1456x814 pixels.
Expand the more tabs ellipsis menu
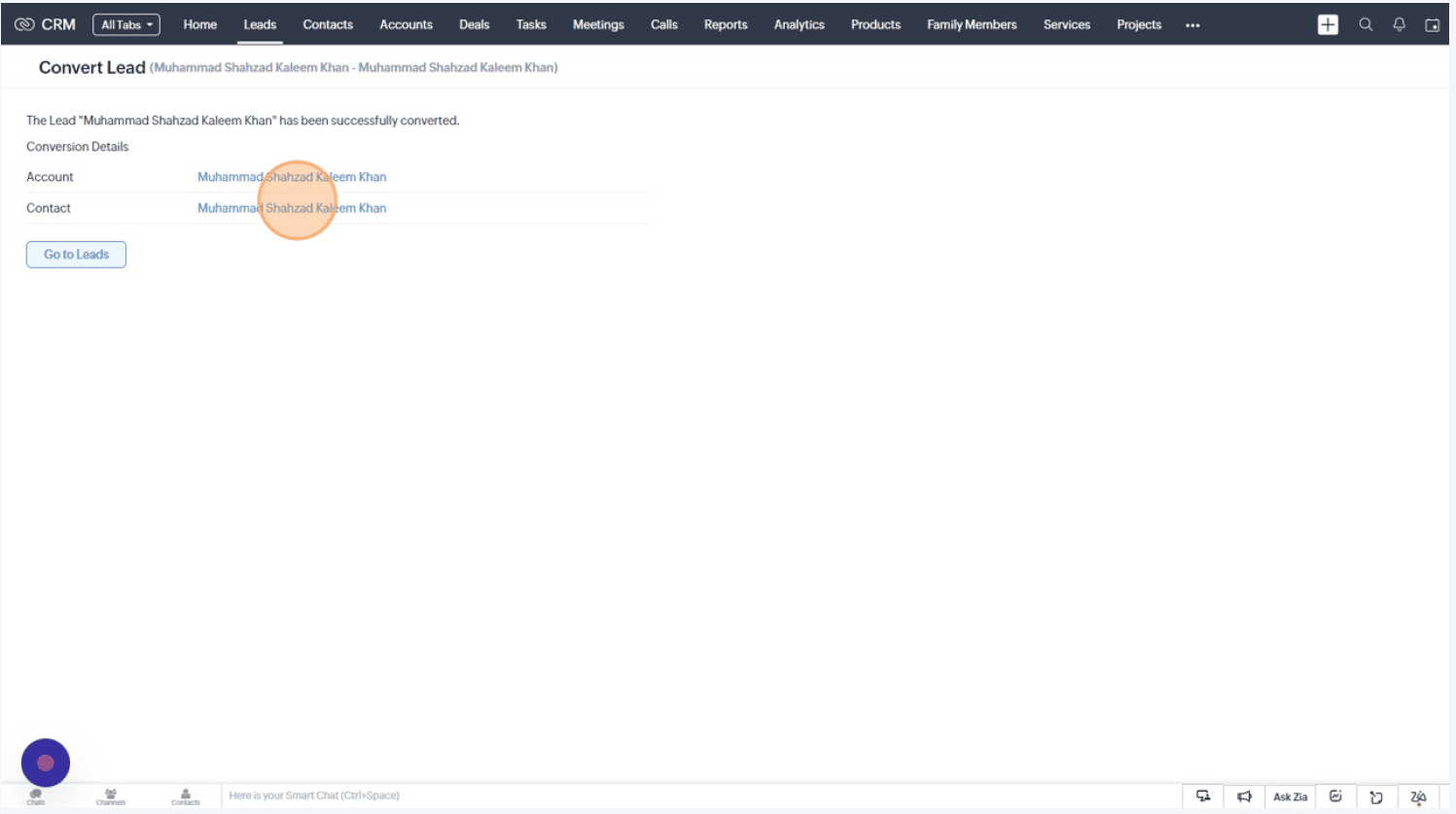[1192, 25]
